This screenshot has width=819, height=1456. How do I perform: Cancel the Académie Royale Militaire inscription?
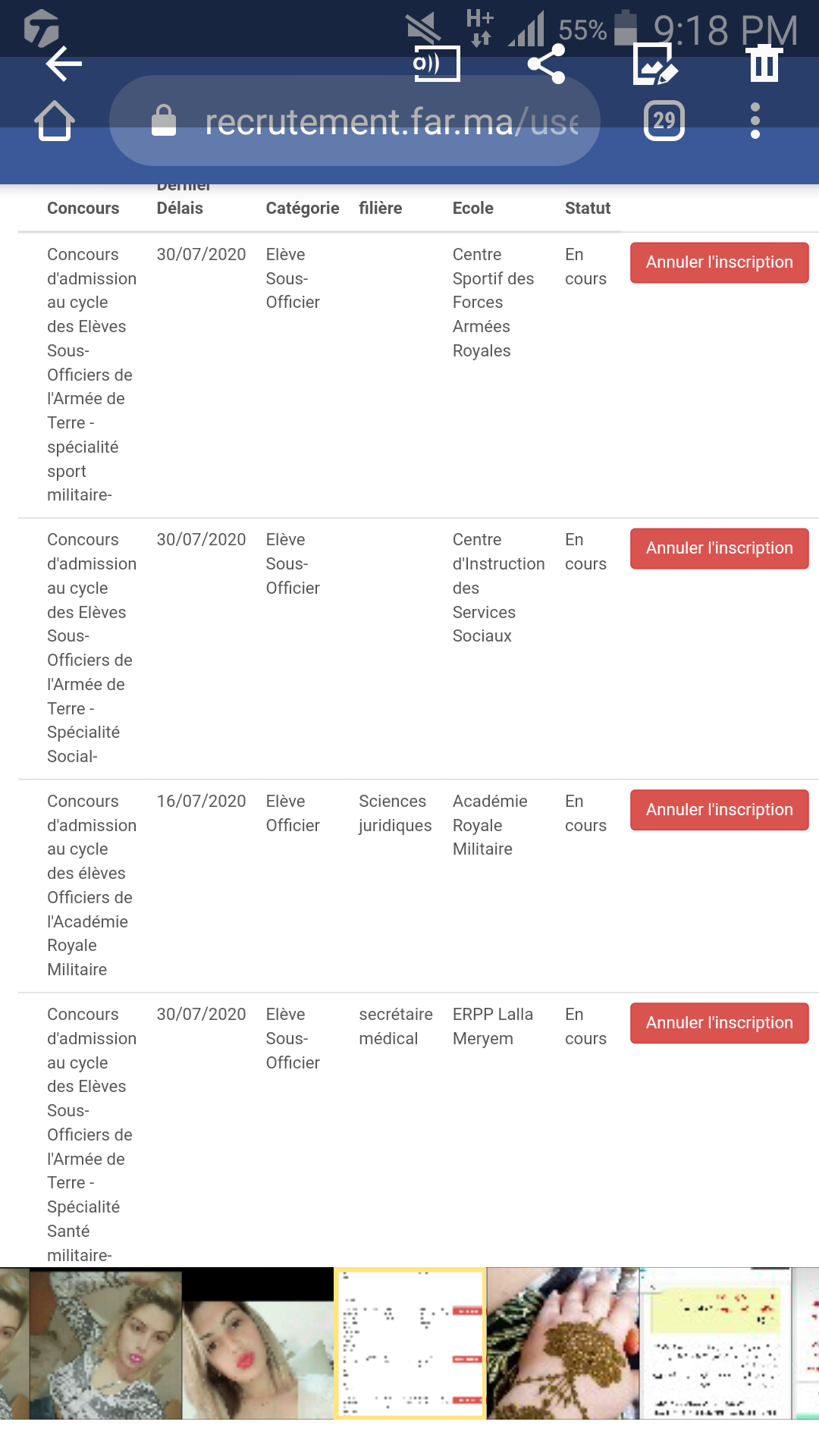coord(719,810)
